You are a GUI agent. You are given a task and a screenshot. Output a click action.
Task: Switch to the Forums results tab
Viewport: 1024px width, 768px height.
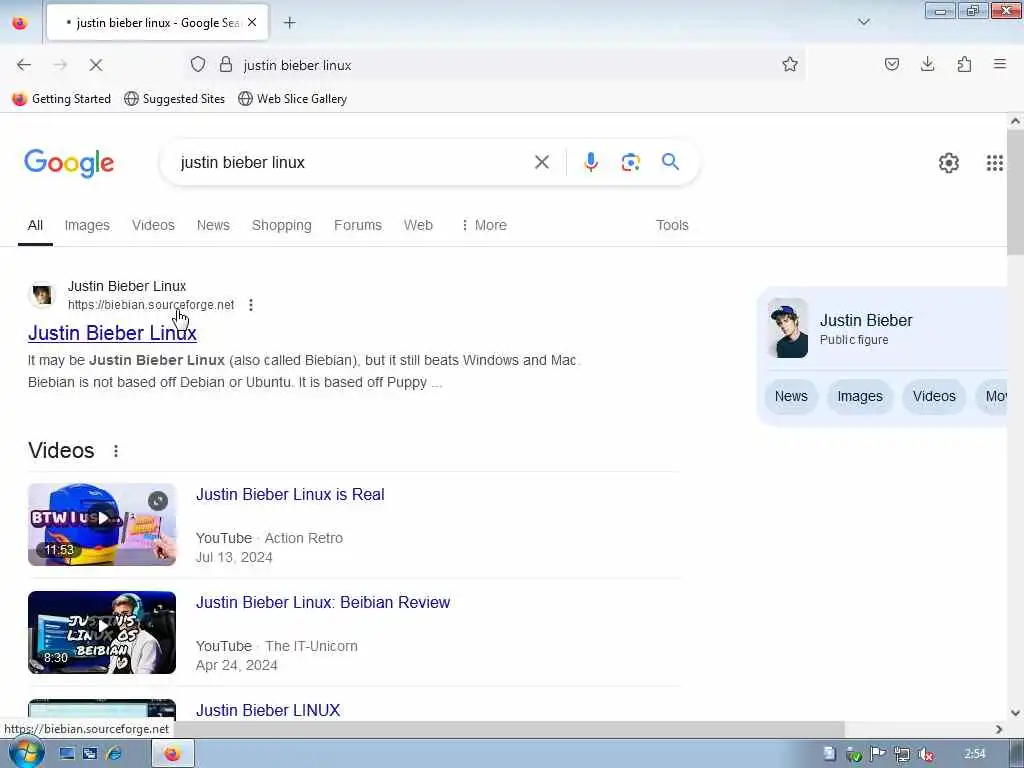coord(358,225)
